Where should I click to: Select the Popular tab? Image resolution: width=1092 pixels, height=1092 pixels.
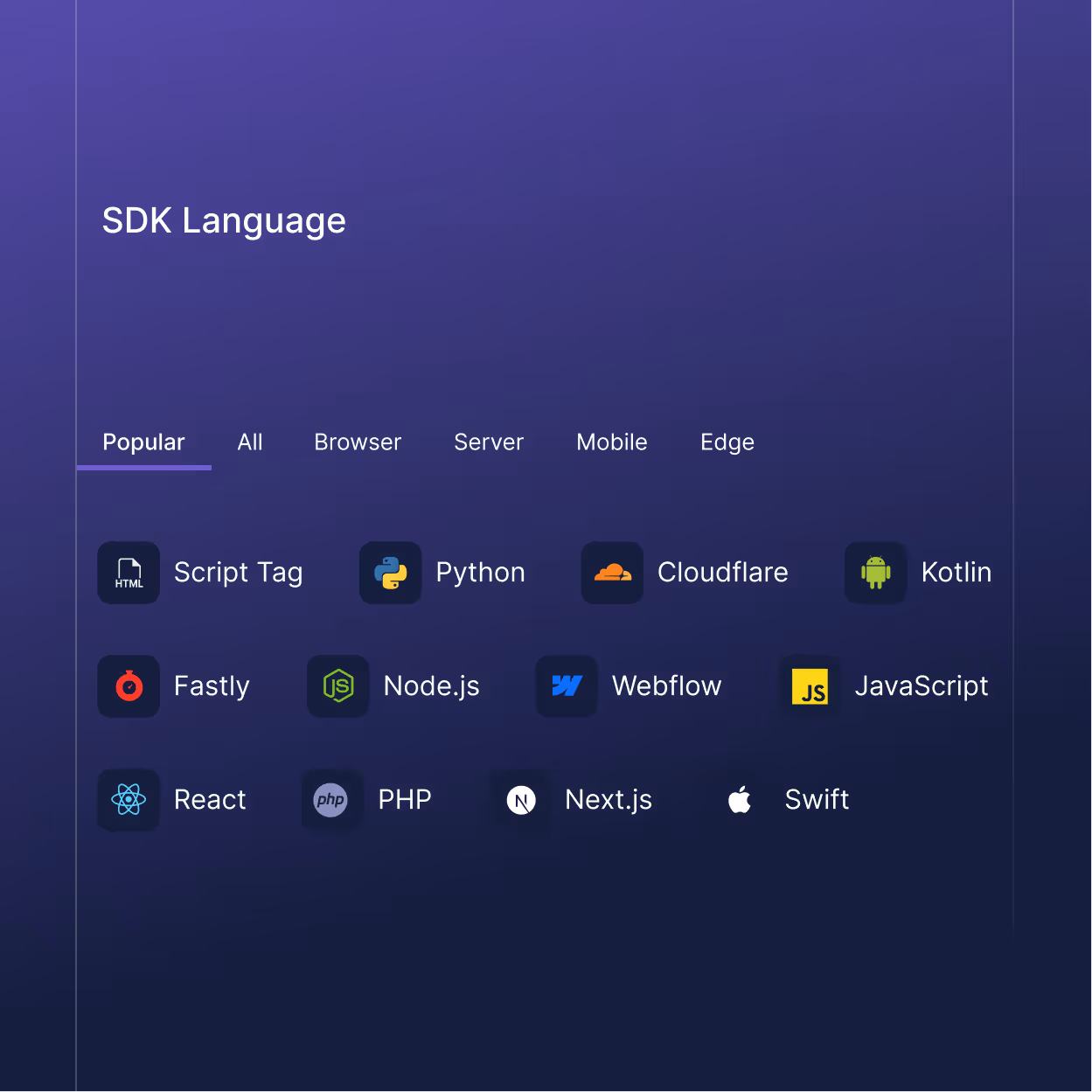coord(143,442)
